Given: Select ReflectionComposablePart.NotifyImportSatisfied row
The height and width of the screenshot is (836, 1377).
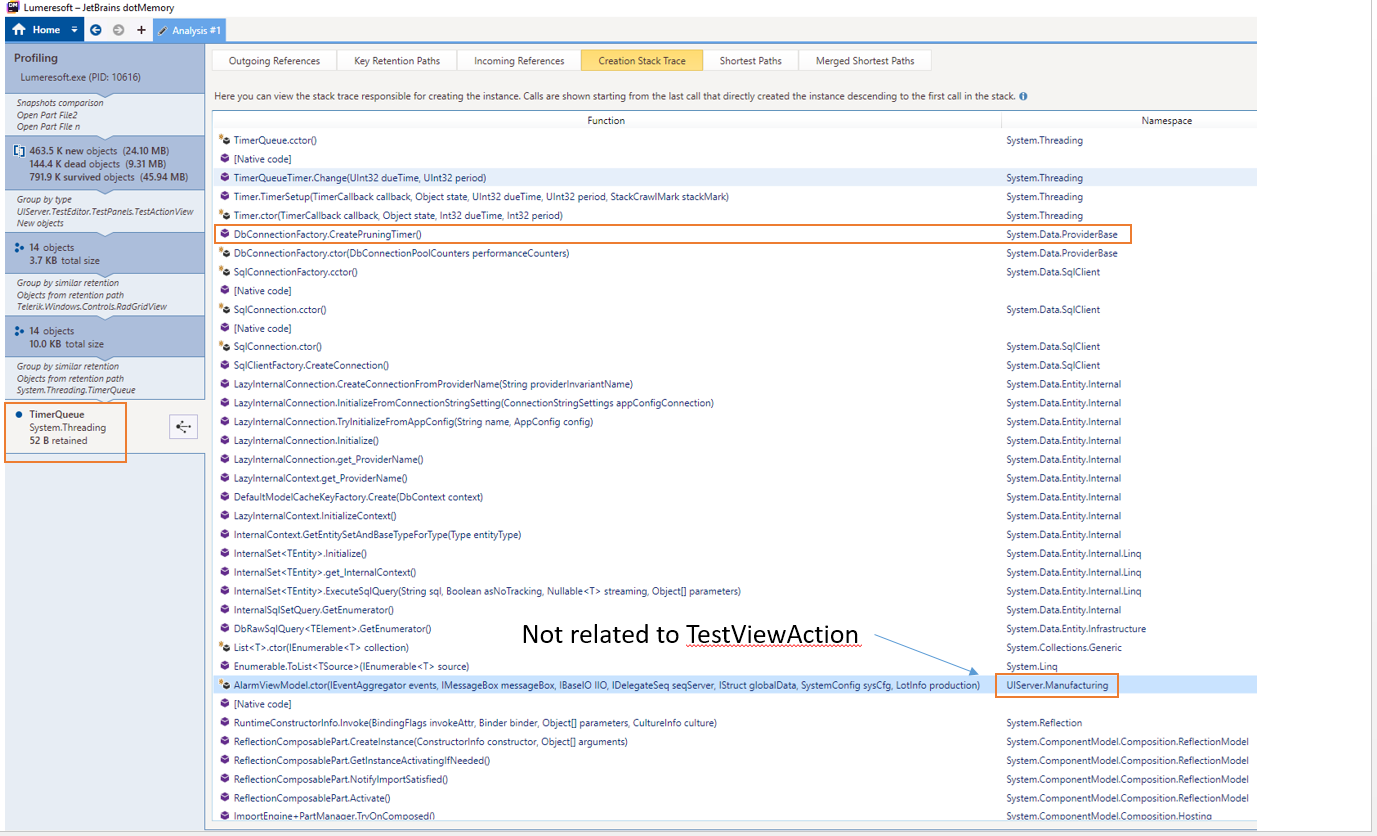Looking at the screenshot, I should 735,779.
